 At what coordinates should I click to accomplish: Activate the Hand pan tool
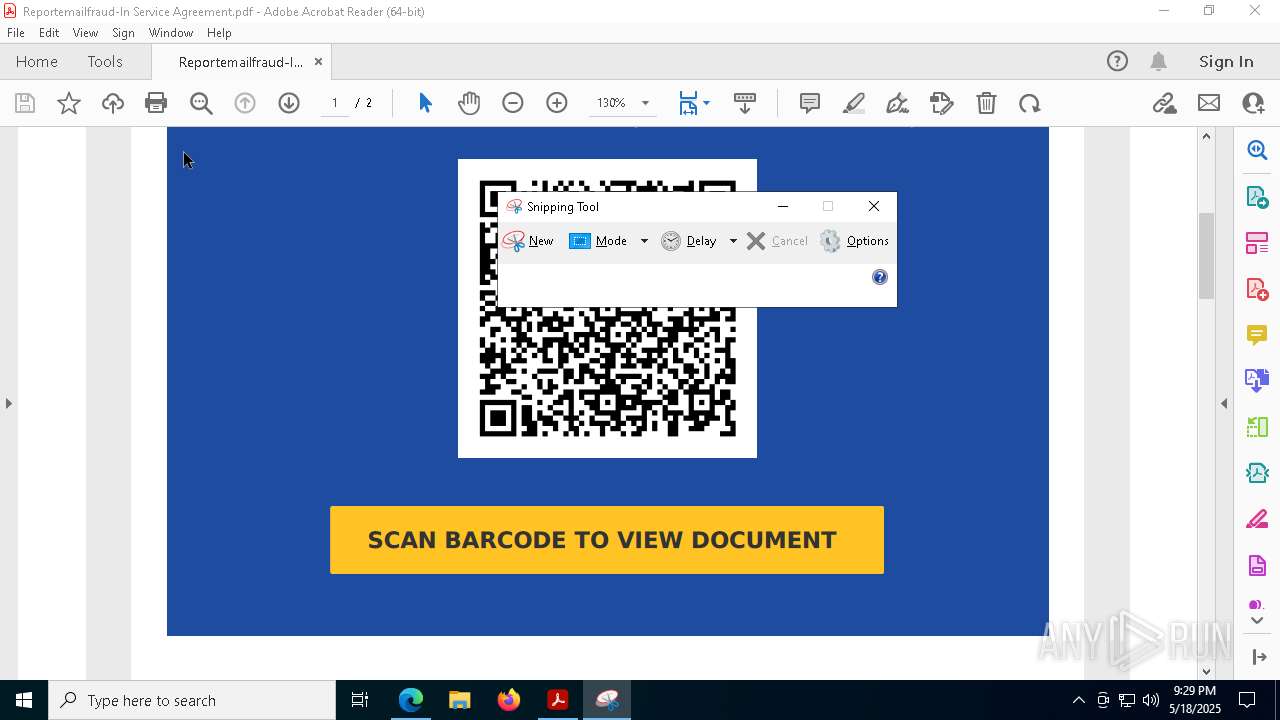(x=469, y=103)
